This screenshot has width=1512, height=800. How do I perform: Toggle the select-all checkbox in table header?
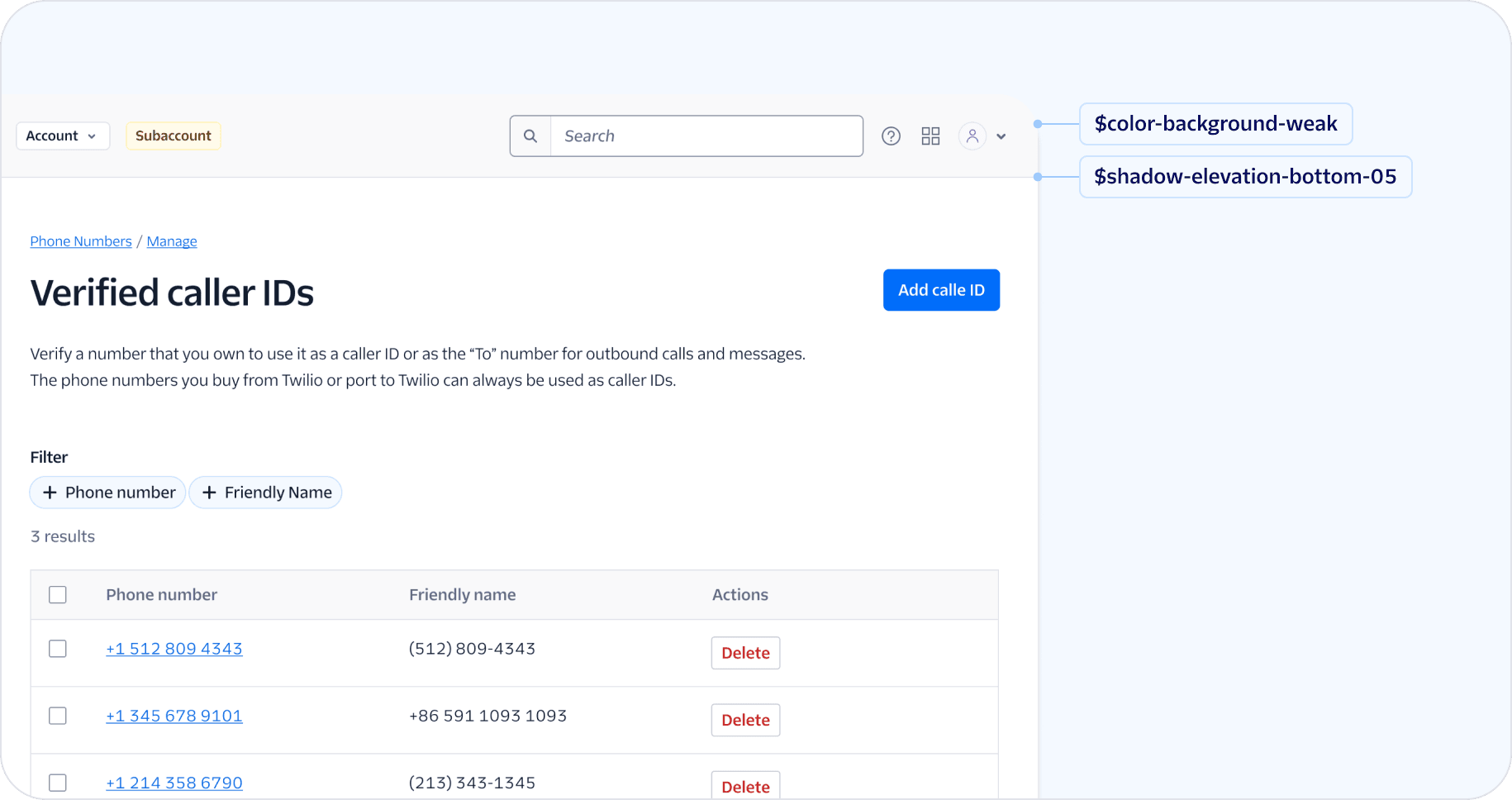[x=58, y=595]
